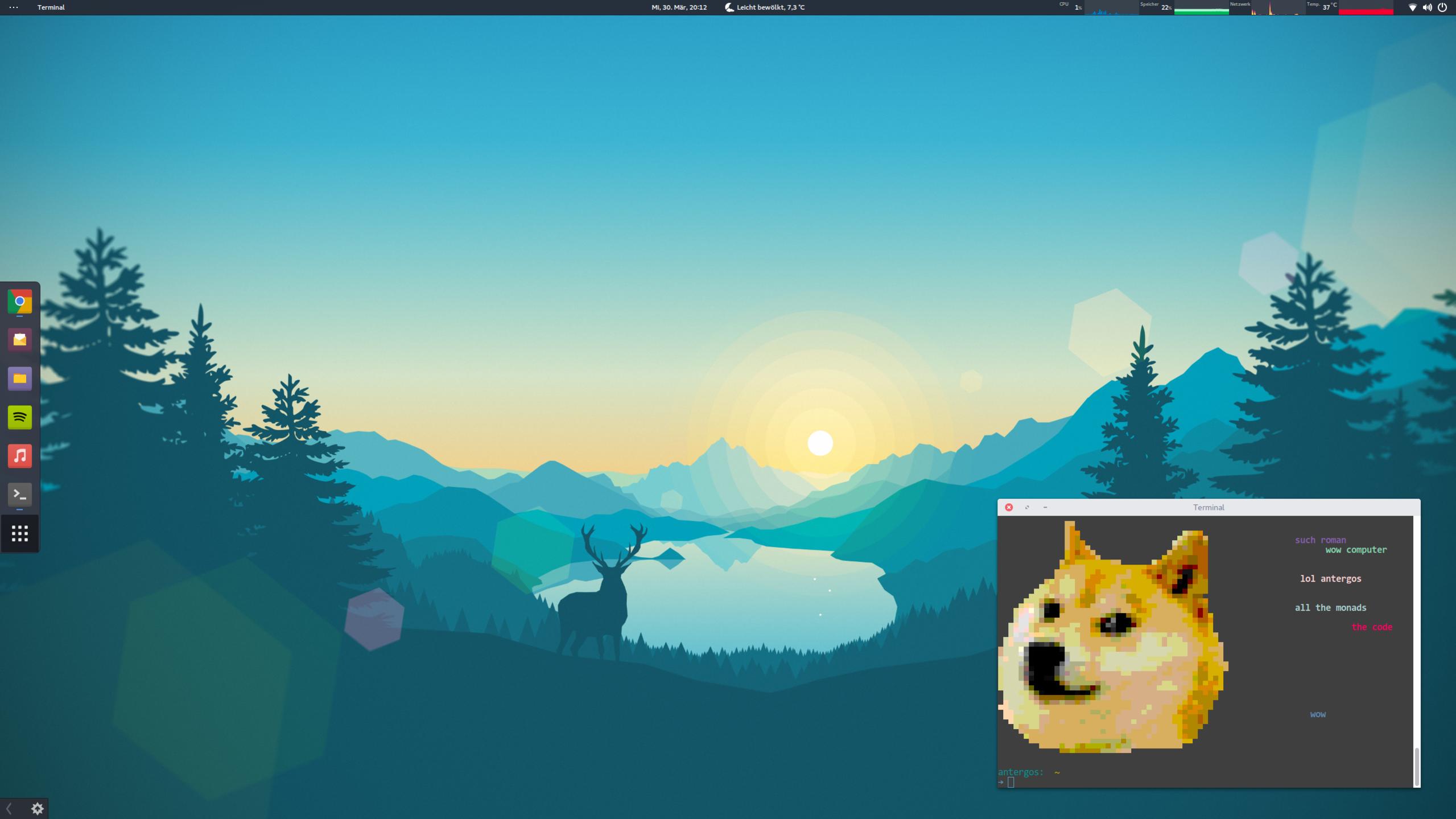Open the volume indicator in top bar
Image resolution: width=1456 pixels, height=819 pixels.
(x=1427, y=7)
